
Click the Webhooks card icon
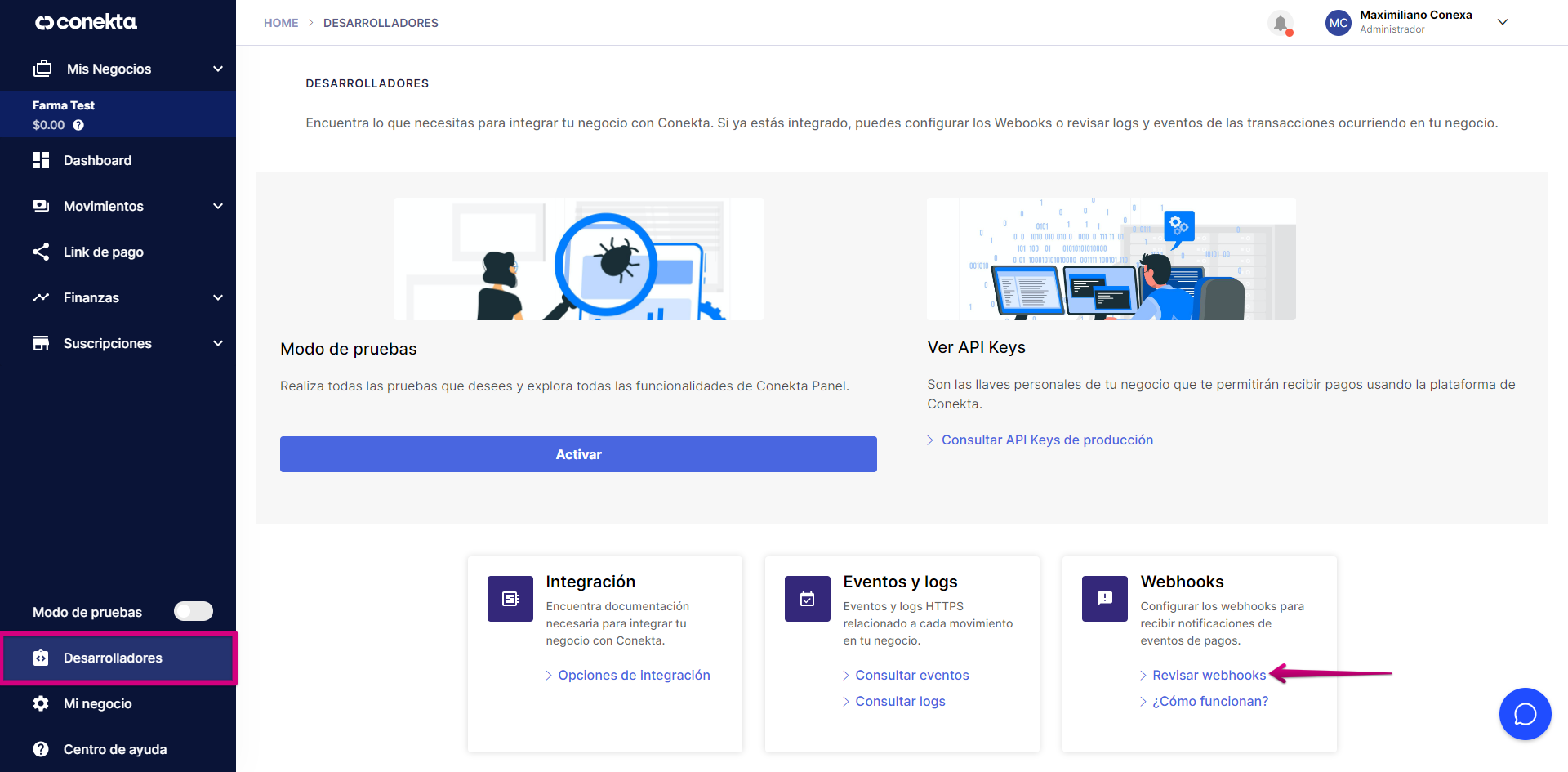pos(1105,599)
